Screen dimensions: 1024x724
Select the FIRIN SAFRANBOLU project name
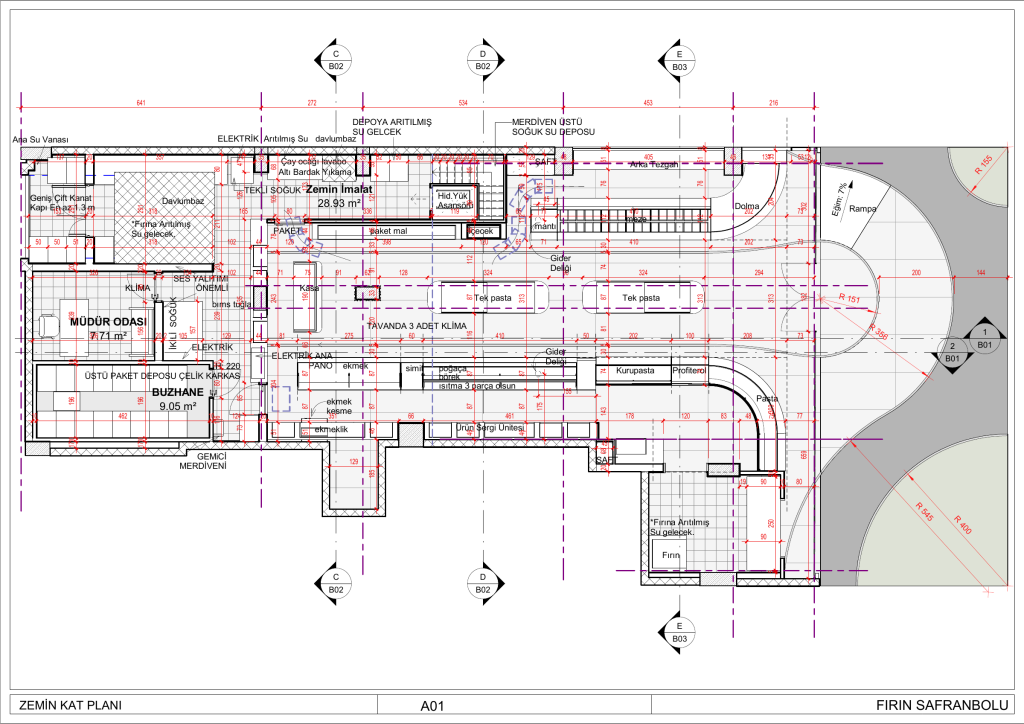pyautogui.click(x=942, y=705)
